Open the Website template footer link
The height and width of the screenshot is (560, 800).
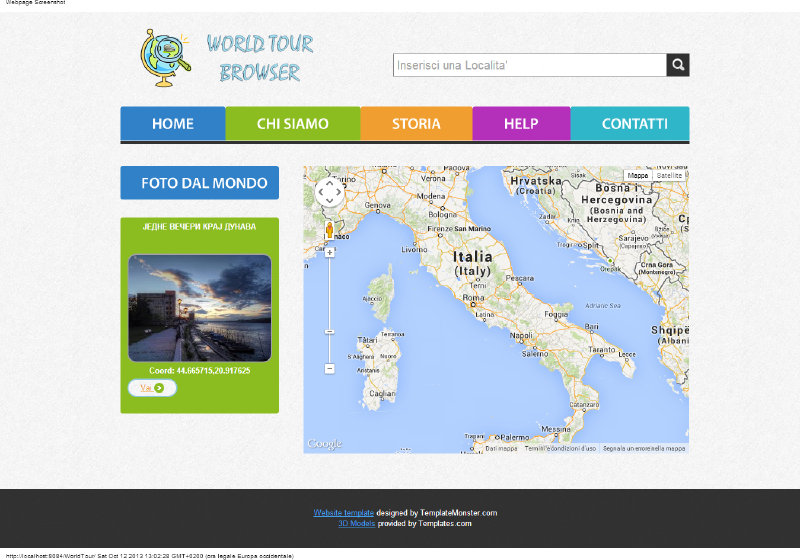pyautogui.click(x=343, y=513)
